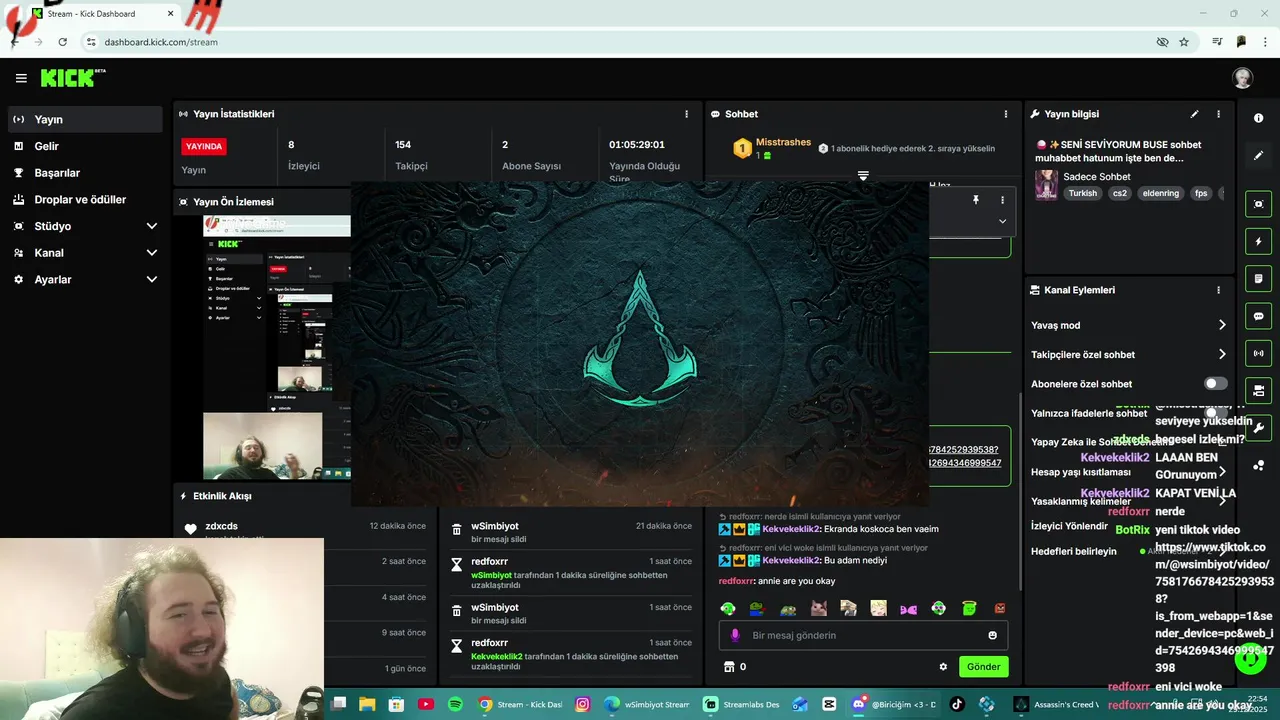
Task: Switch to Assassin's Creed in the taskbar
Action: tap(1055, 704)
